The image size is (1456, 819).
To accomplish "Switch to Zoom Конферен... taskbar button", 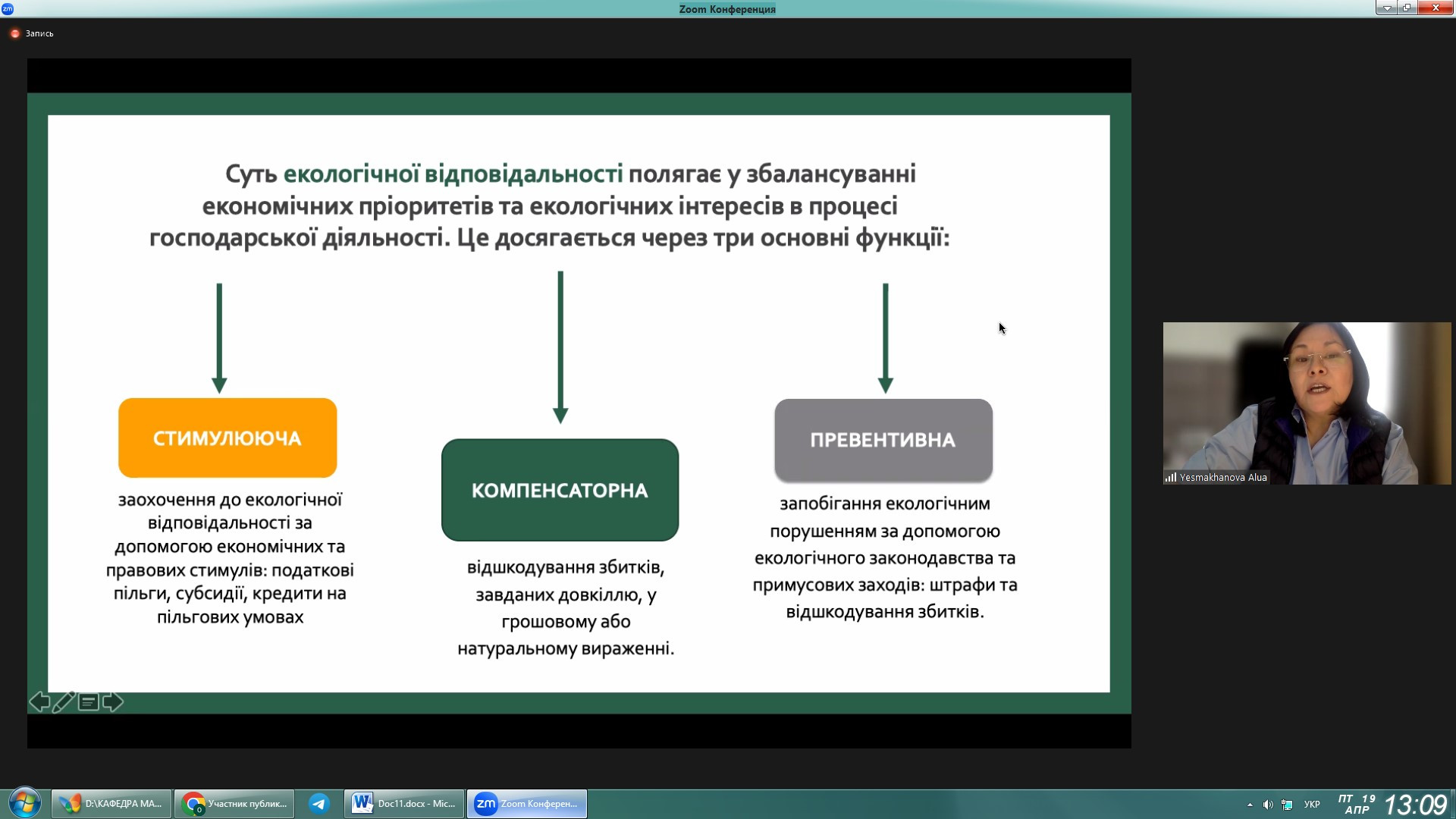I will (x=527, y=804).
